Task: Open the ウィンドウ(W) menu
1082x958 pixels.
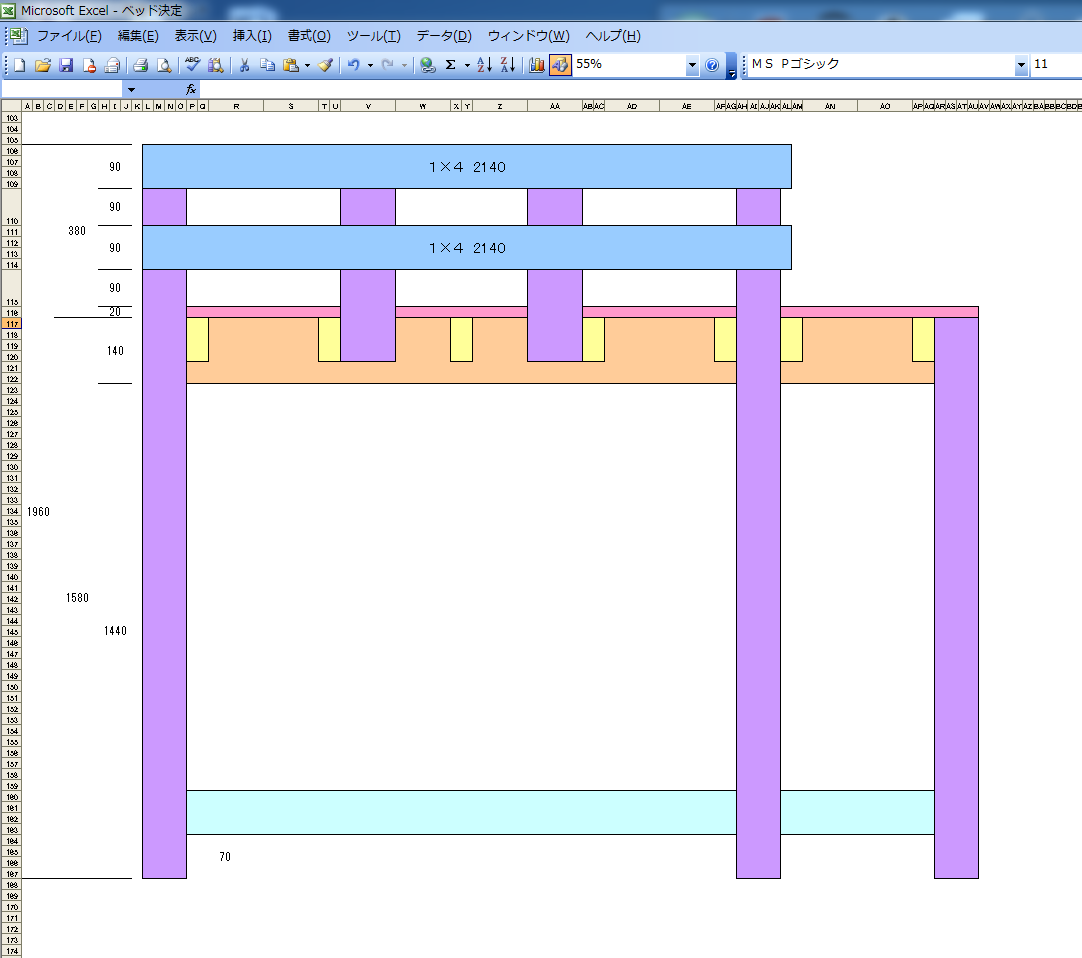Action: [x=529, y=36]
